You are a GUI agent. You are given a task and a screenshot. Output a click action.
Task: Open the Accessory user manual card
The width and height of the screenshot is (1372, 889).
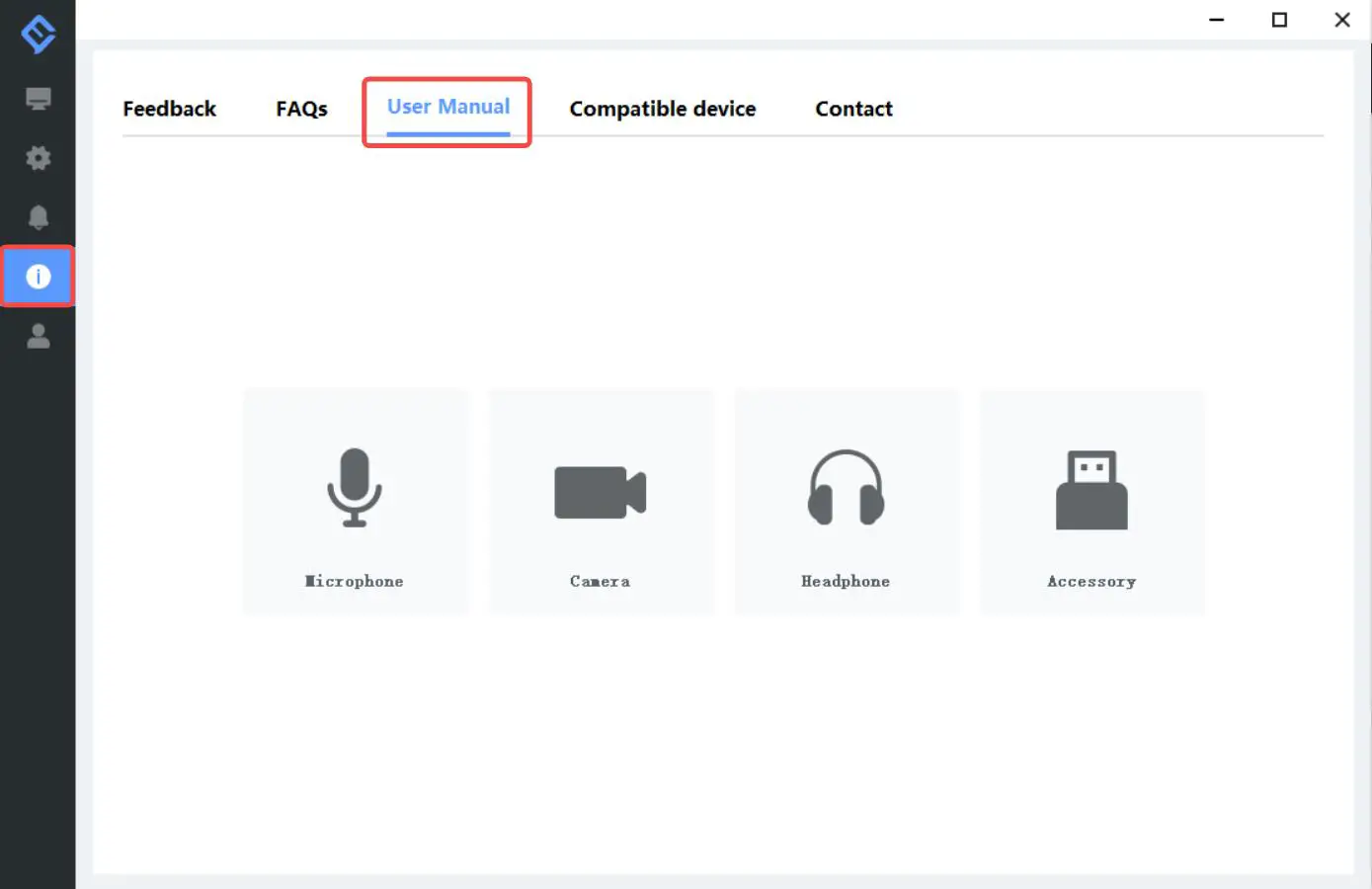1091,502
